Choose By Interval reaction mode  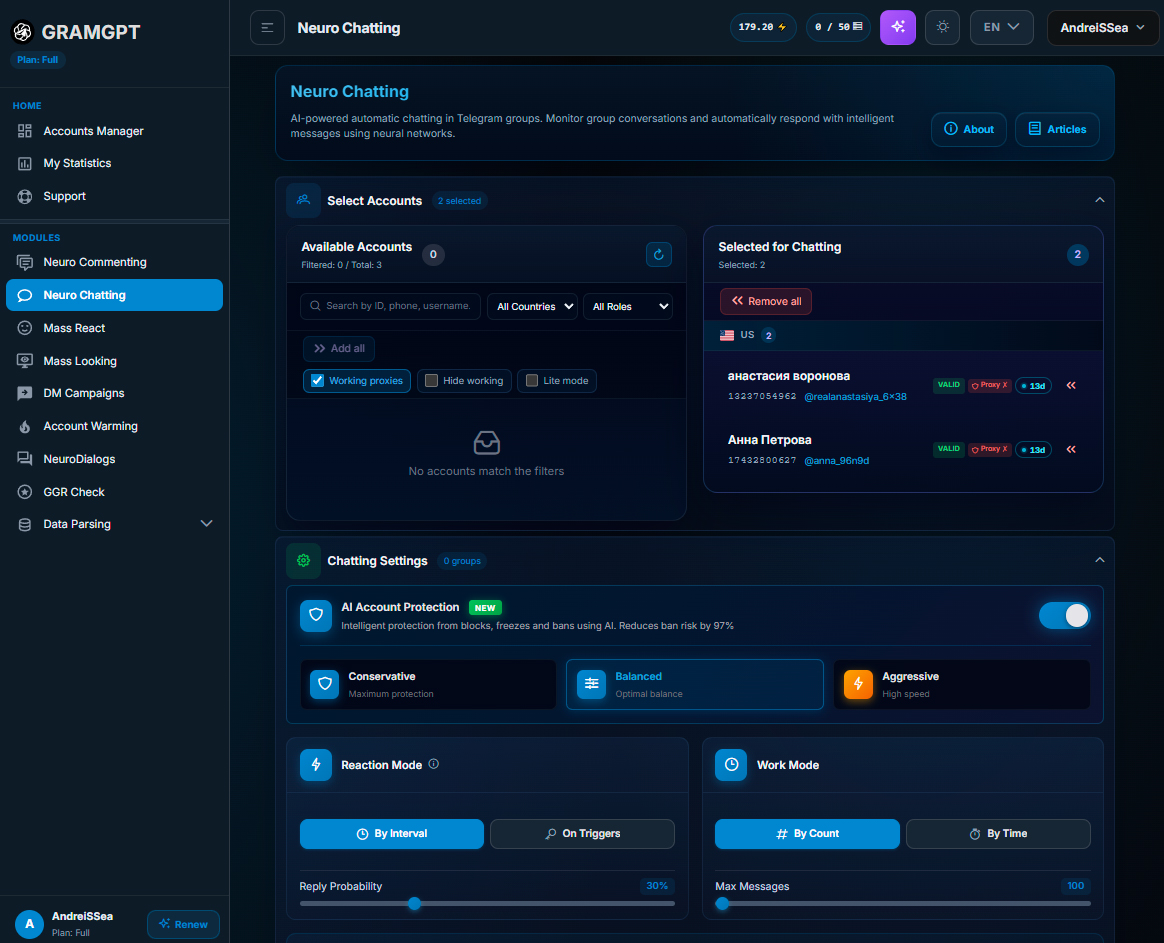coord(392,834)
